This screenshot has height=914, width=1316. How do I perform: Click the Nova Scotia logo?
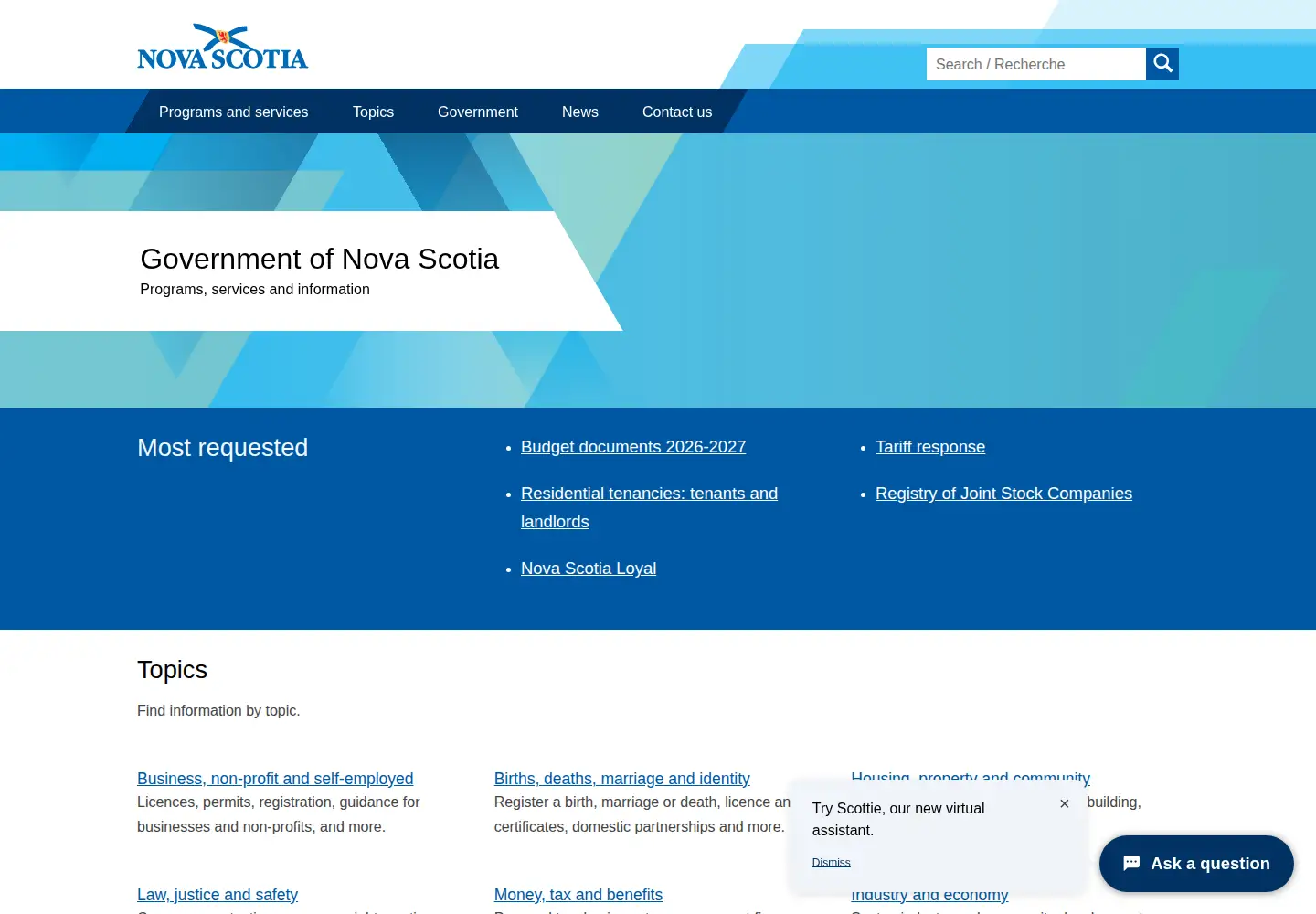pos(222,47)
